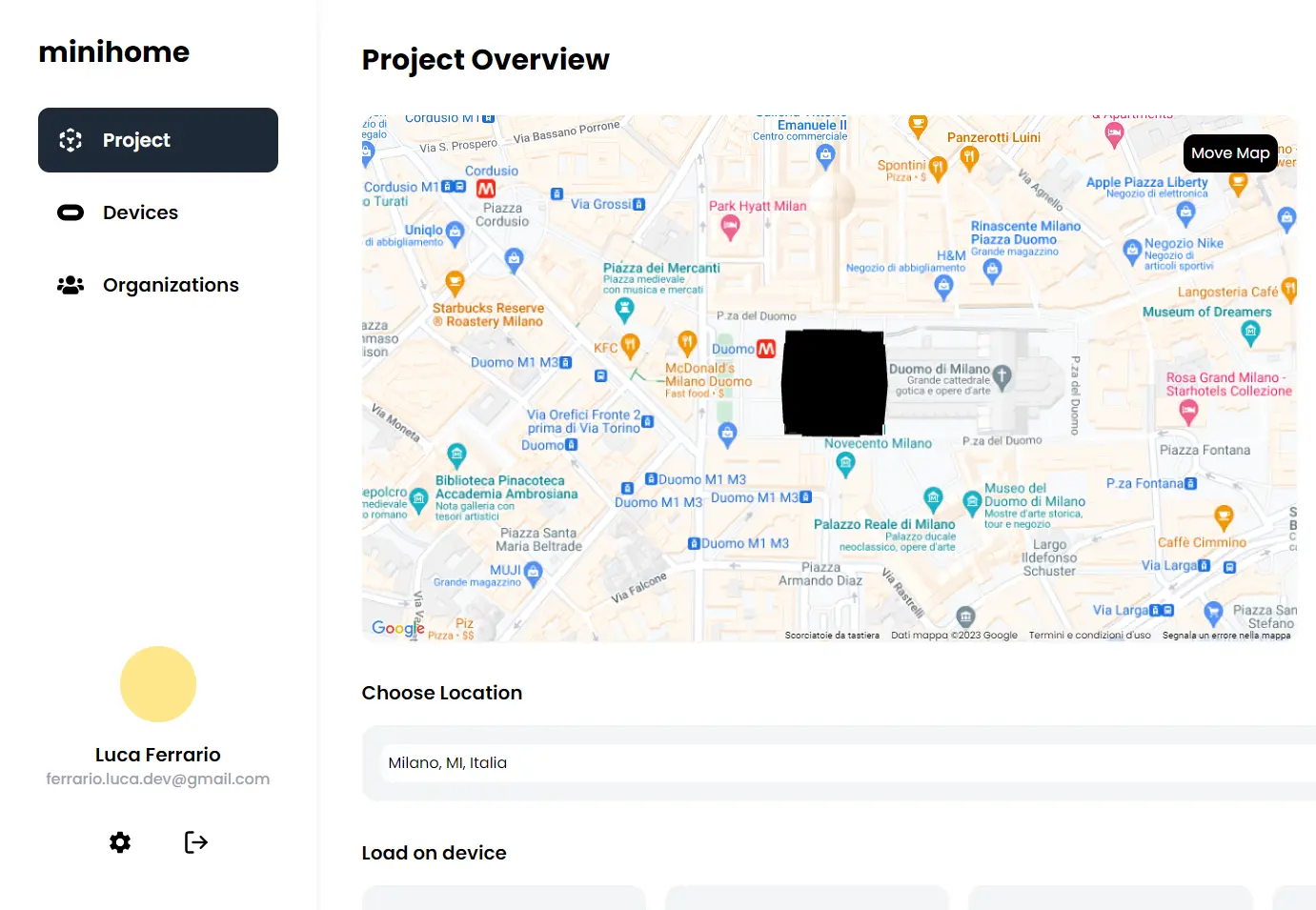
Task: Click the Luca Ferrario name
Action: [158, 755]
